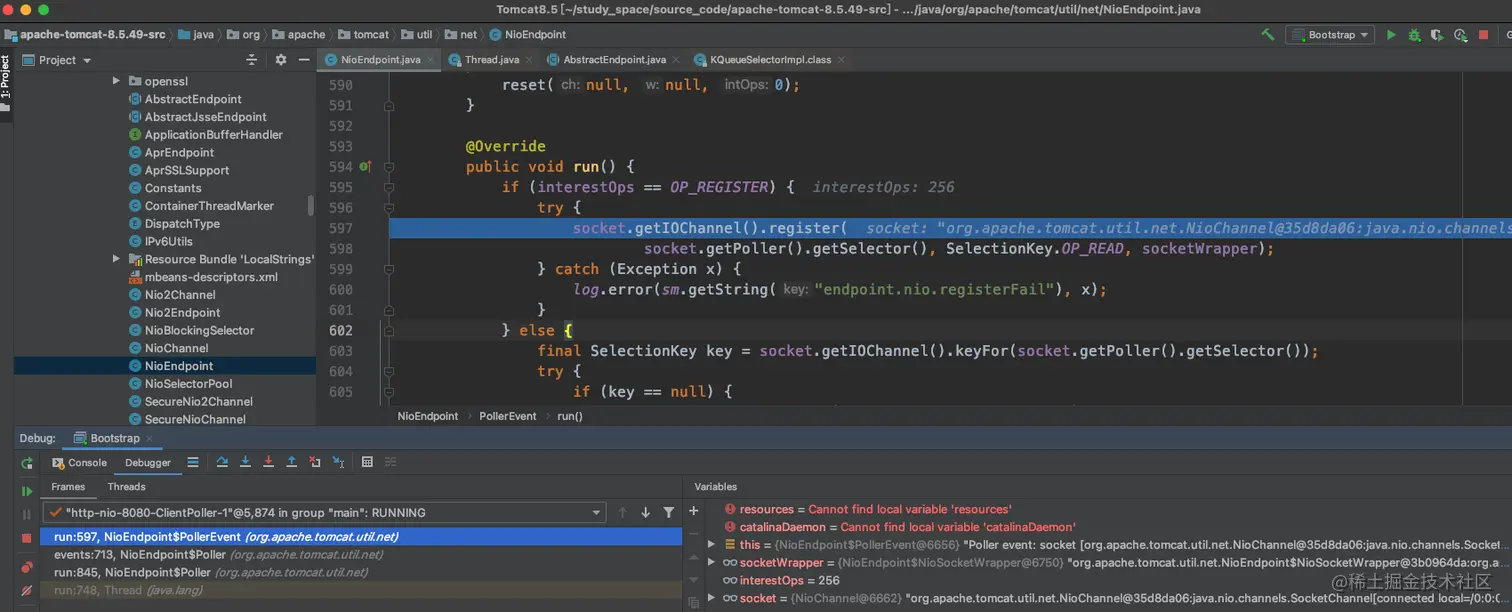This screenshot has width=1512, height=612.
Task: Click the red Stop icon in debug sidebar
Action: pos(27,539)
